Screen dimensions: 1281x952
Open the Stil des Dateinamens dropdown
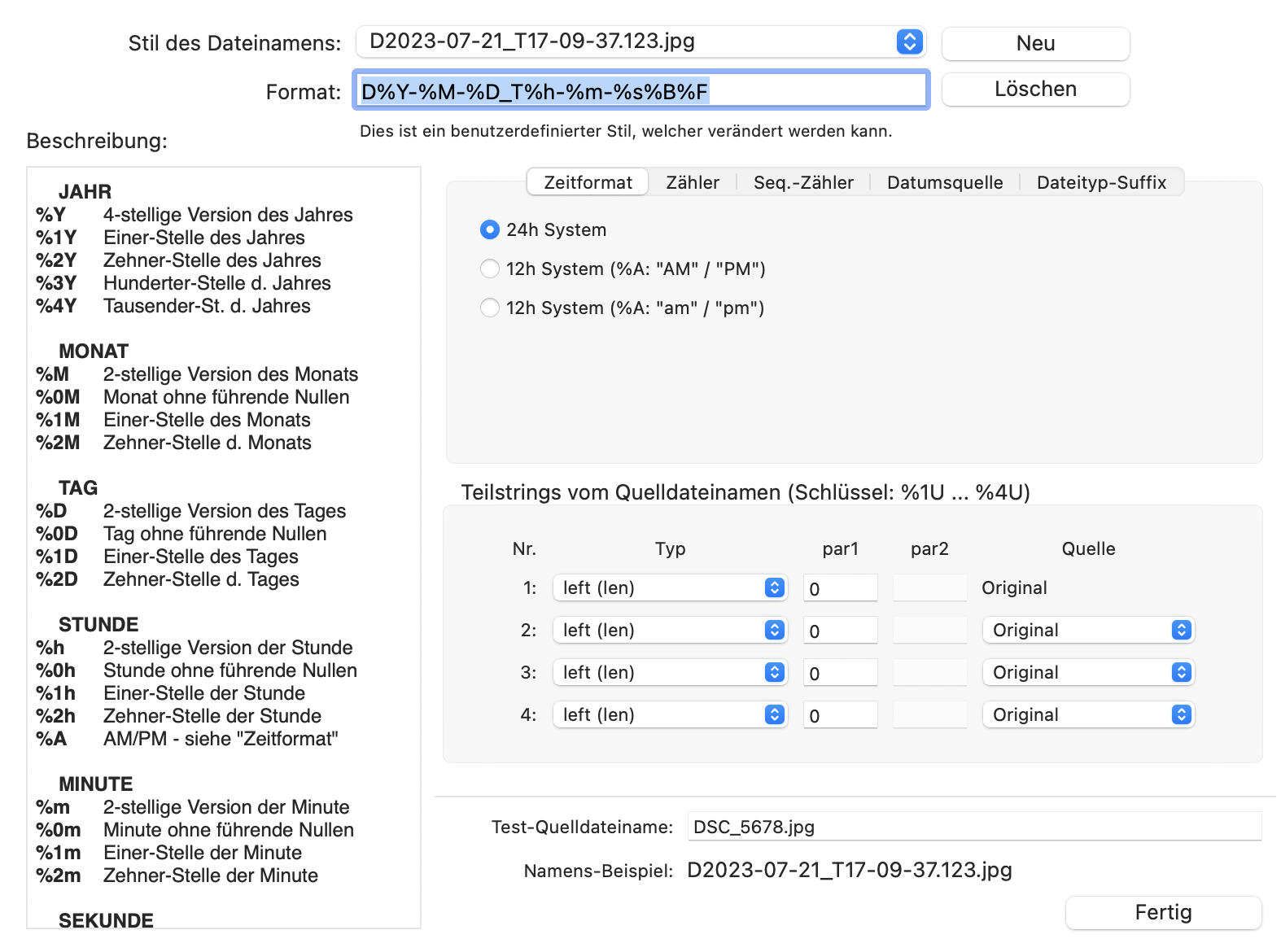point(640,41)
